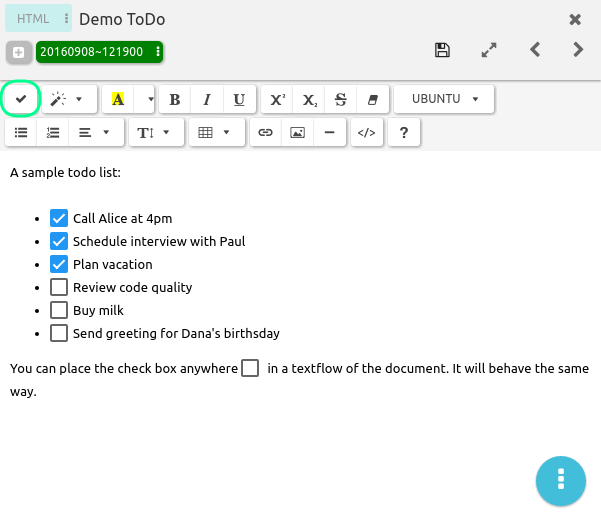Open the Ubuntu font family dropdown
601x521 pixels.
click(444, 99)
